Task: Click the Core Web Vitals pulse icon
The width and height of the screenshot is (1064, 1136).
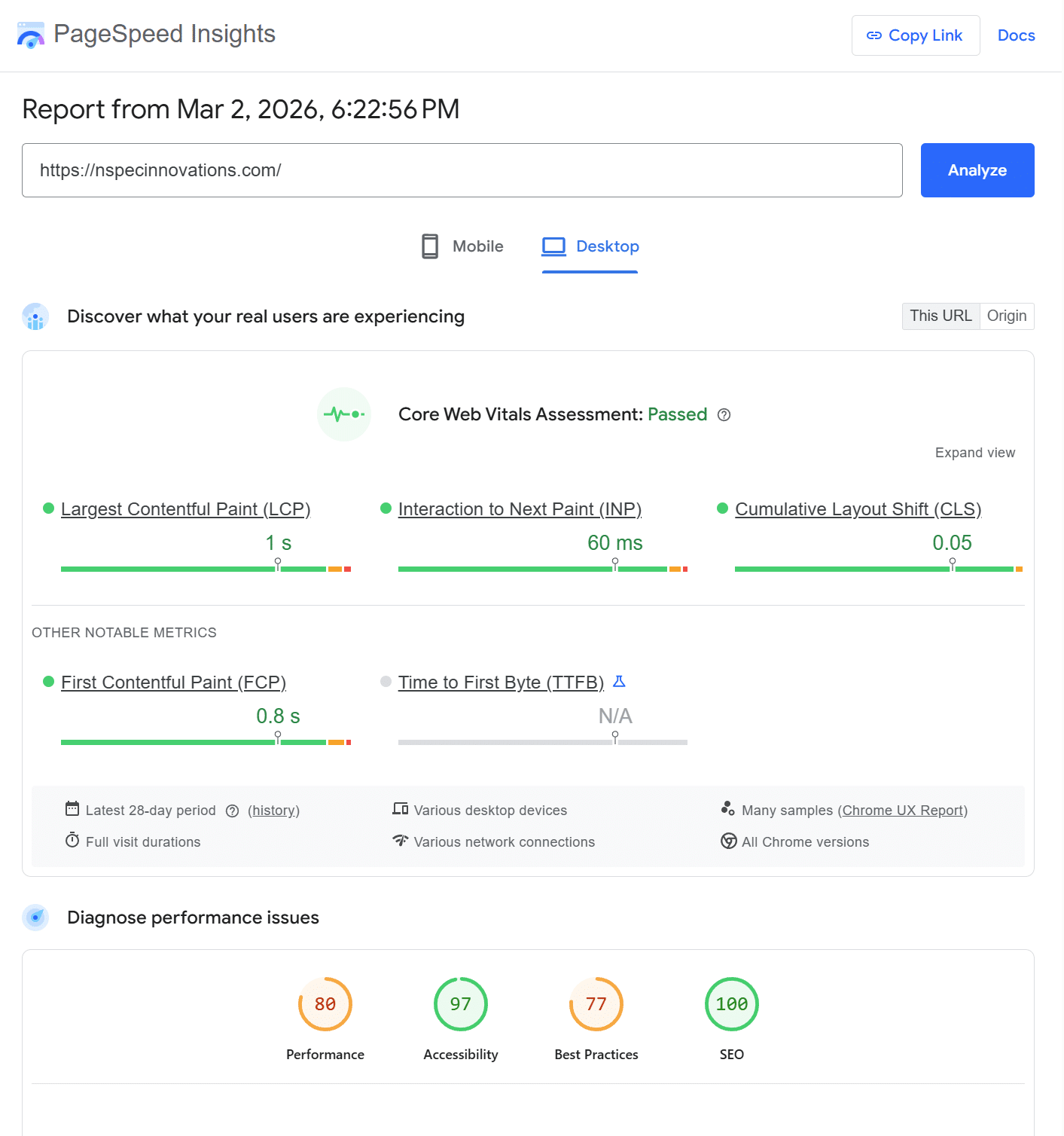Action: (344, 414)
